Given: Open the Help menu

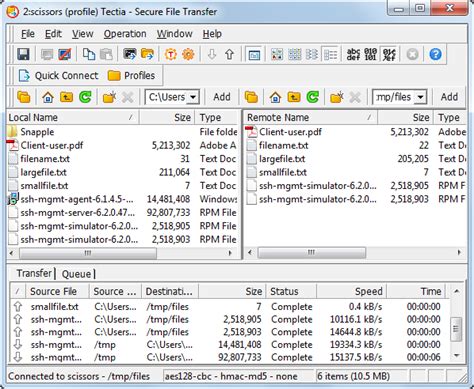Looking at the screenshot, I should (212, 34).
